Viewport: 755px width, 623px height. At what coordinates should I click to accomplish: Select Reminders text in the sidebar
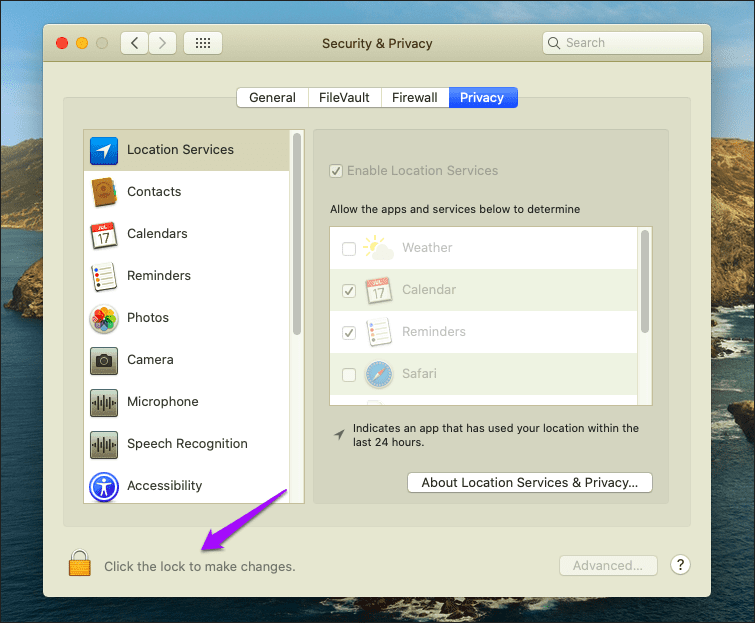pyautogui.click(x=159, y=275)
